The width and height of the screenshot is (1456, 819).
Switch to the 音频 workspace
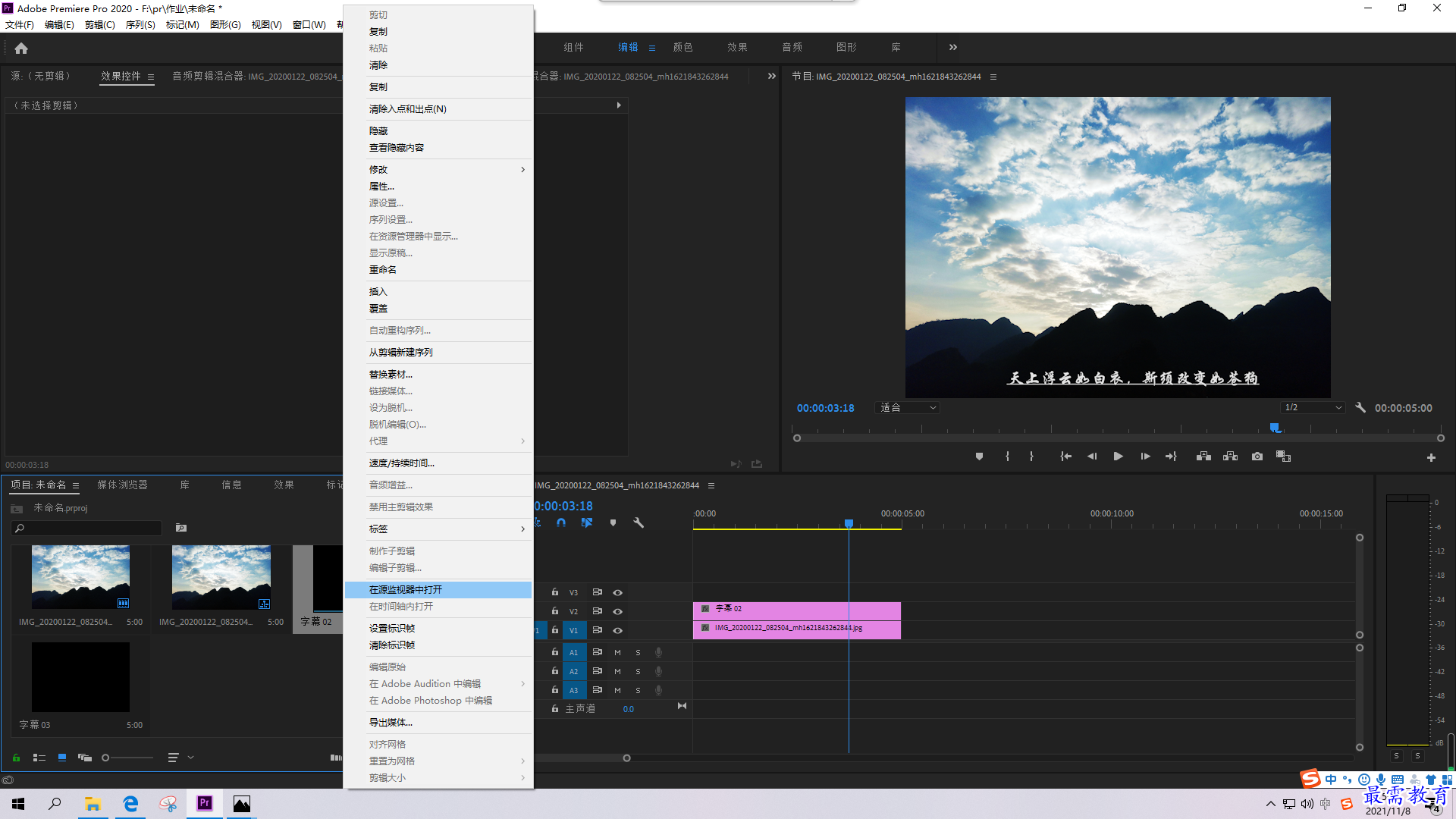[792, 47]
